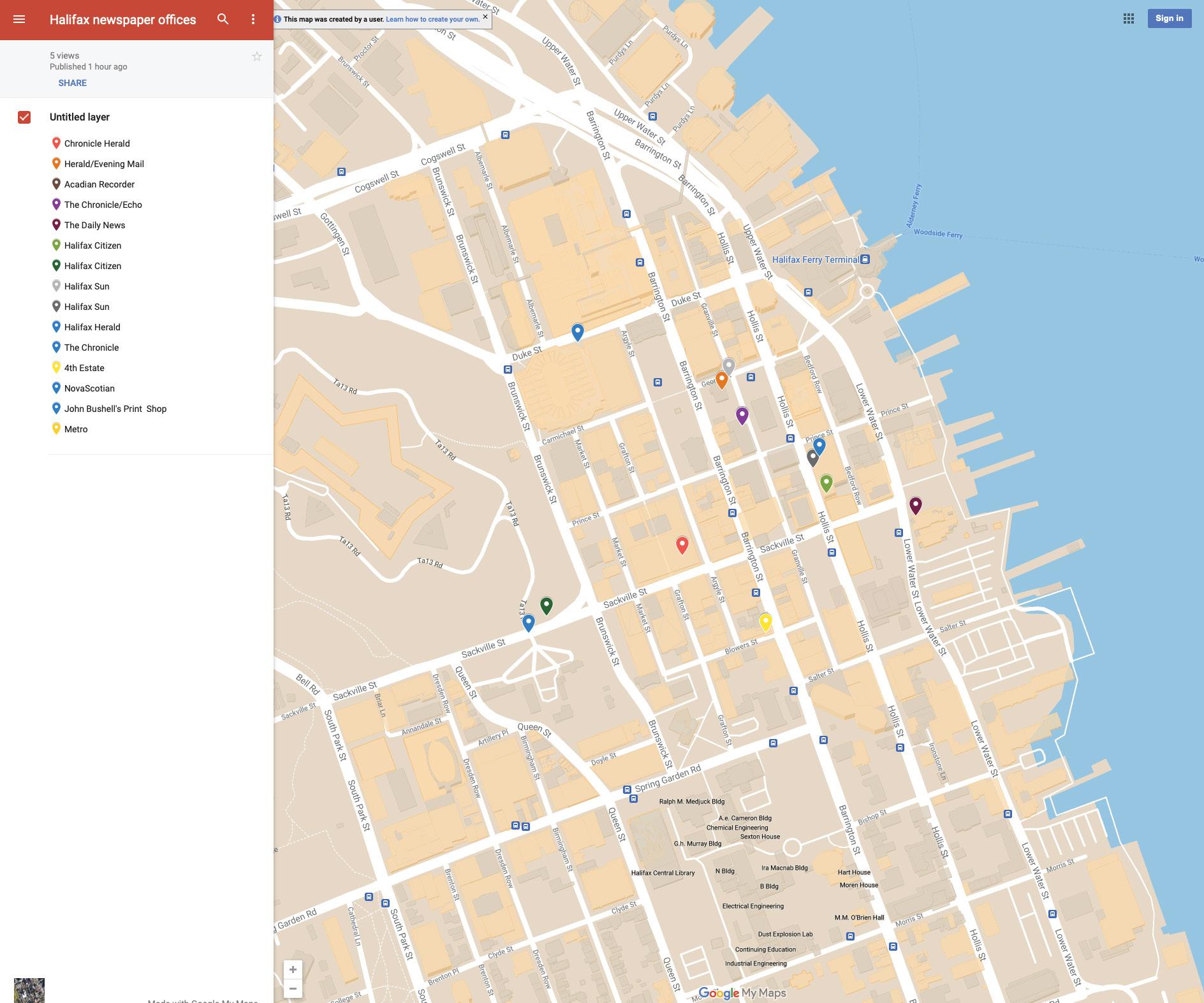Select 'Chronicle Herald' in the layer list

(x=97, y=143)
